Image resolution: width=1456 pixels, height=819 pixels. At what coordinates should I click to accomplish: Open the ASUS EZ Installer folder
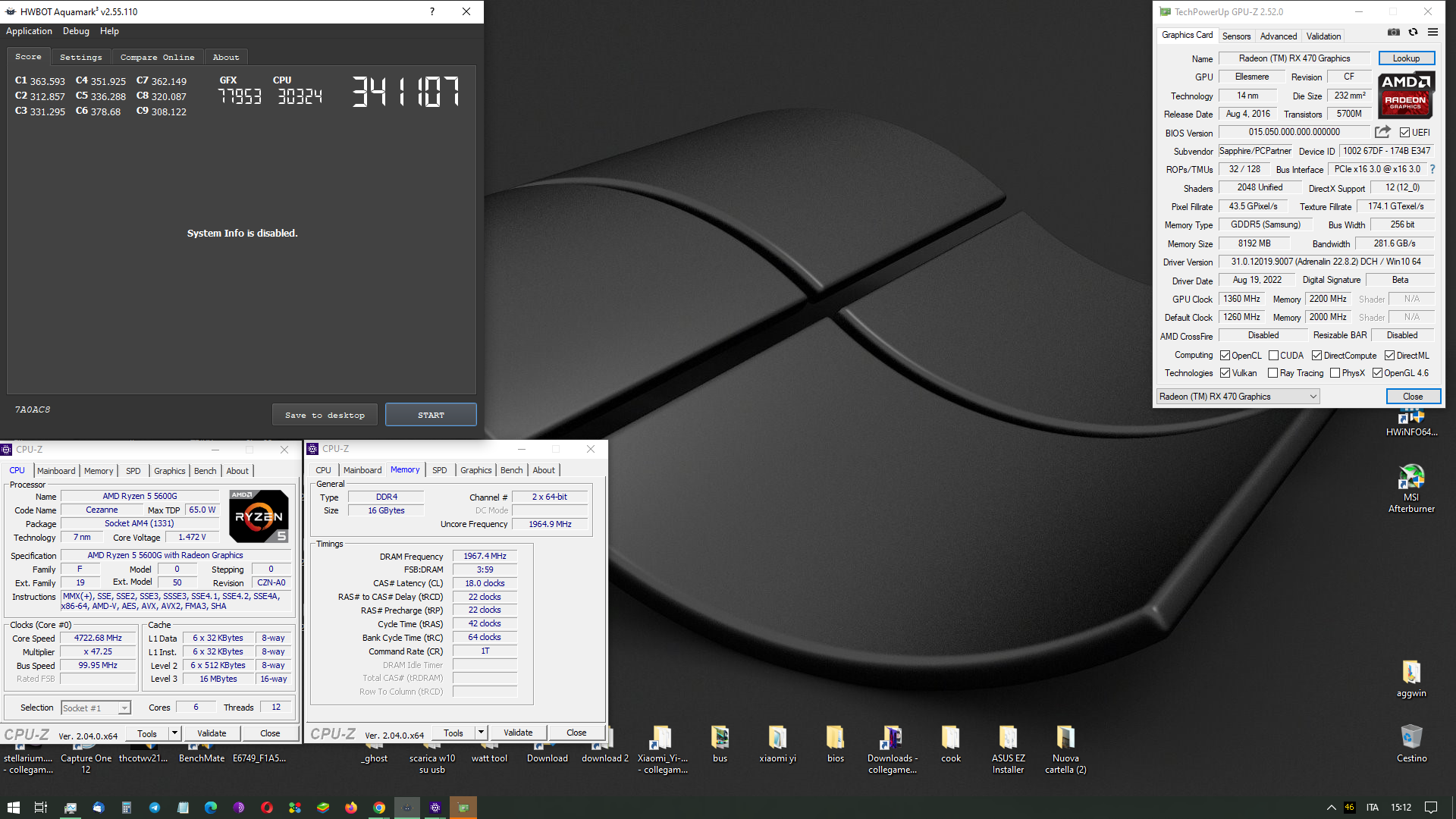tap(1008, 748)
